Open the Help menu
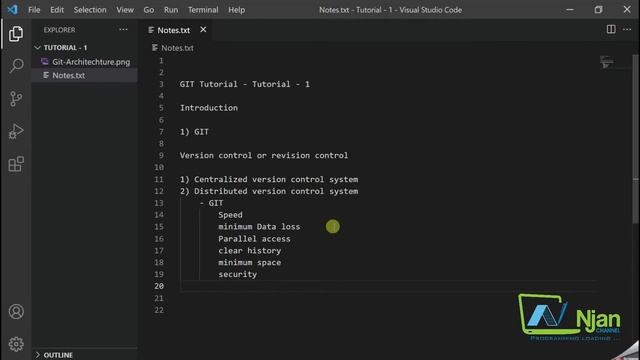 pyautogui.click(x=236, y=10)
